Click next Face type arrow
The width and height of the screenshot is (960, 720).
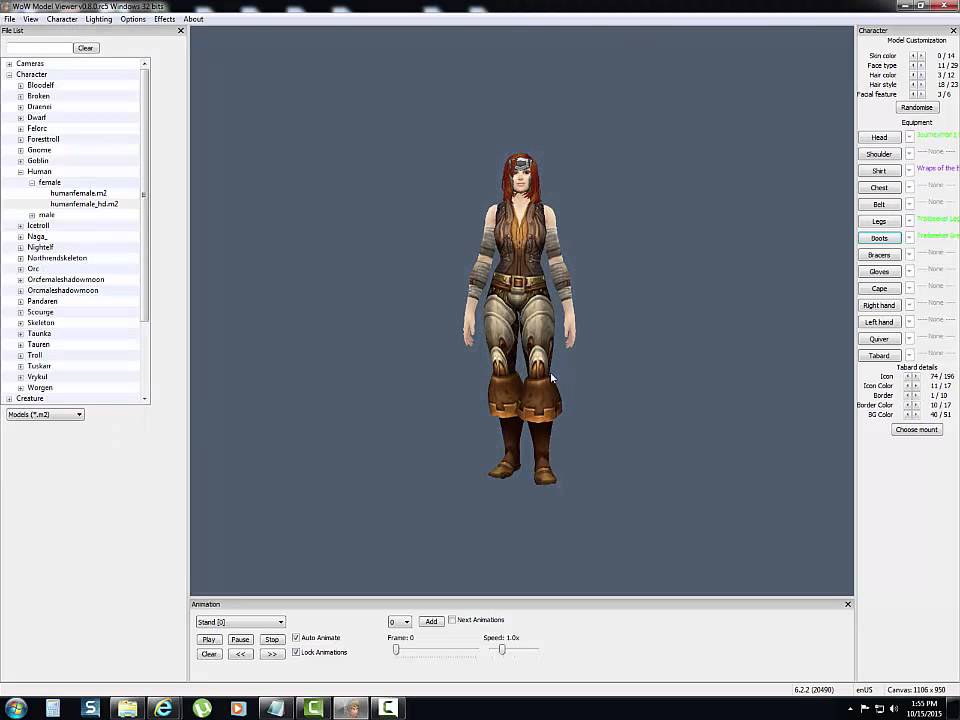click(921, 66)
